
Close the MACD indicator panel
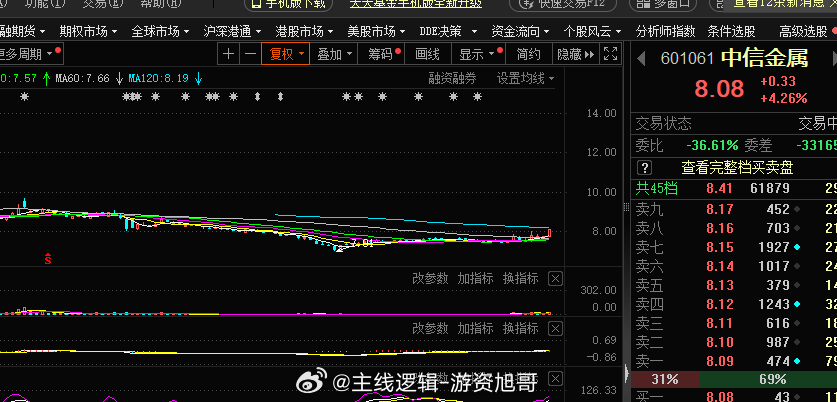tap(556, 328)
